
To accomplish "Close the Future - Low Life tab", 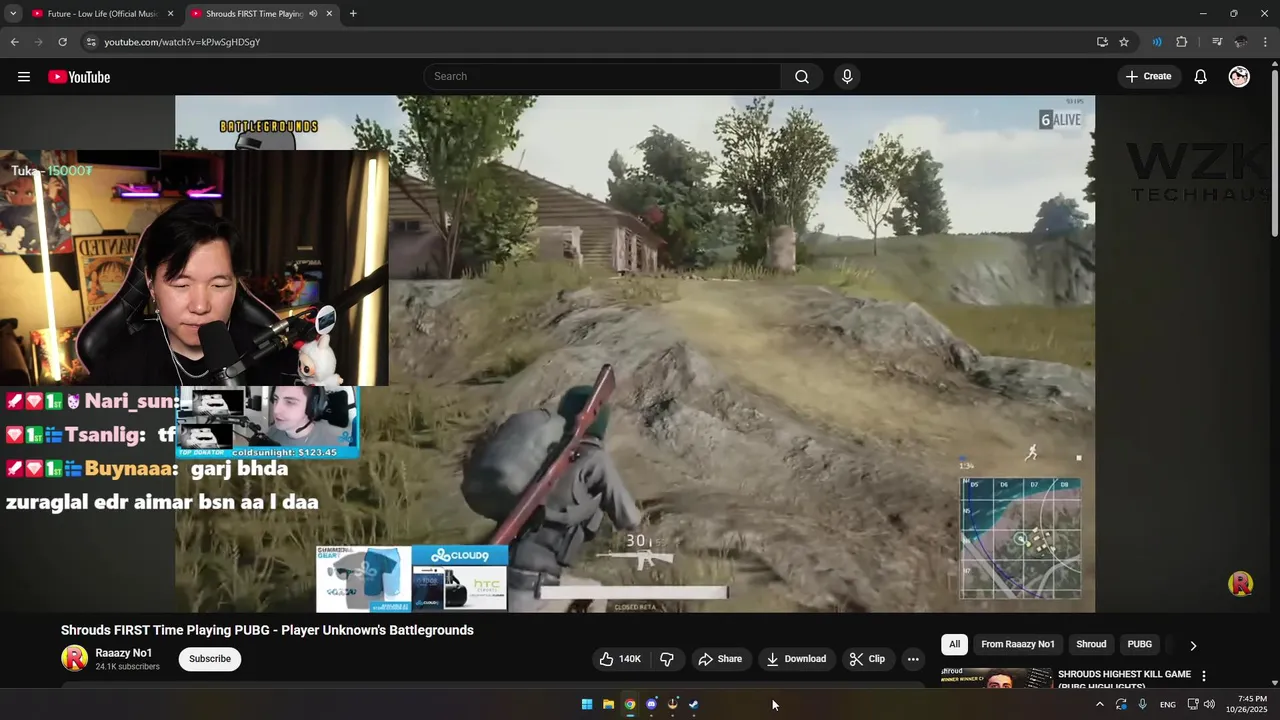I will (170, 14).
